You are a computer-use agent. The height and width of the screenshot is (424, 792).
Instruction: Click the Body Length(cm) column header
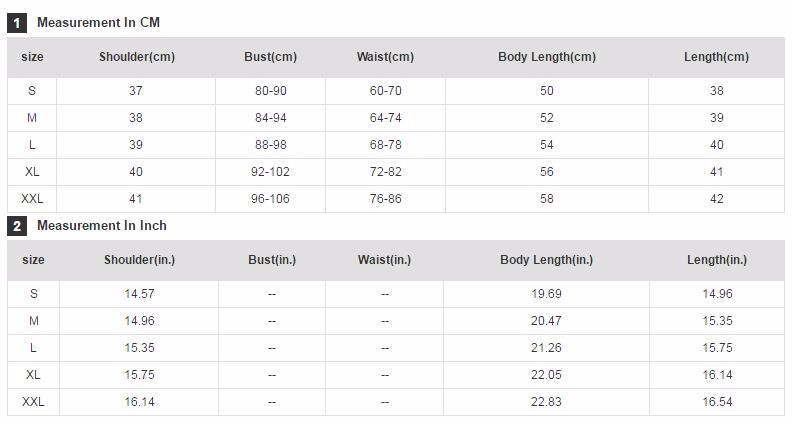pyautogui.click(x=547, y=57)
